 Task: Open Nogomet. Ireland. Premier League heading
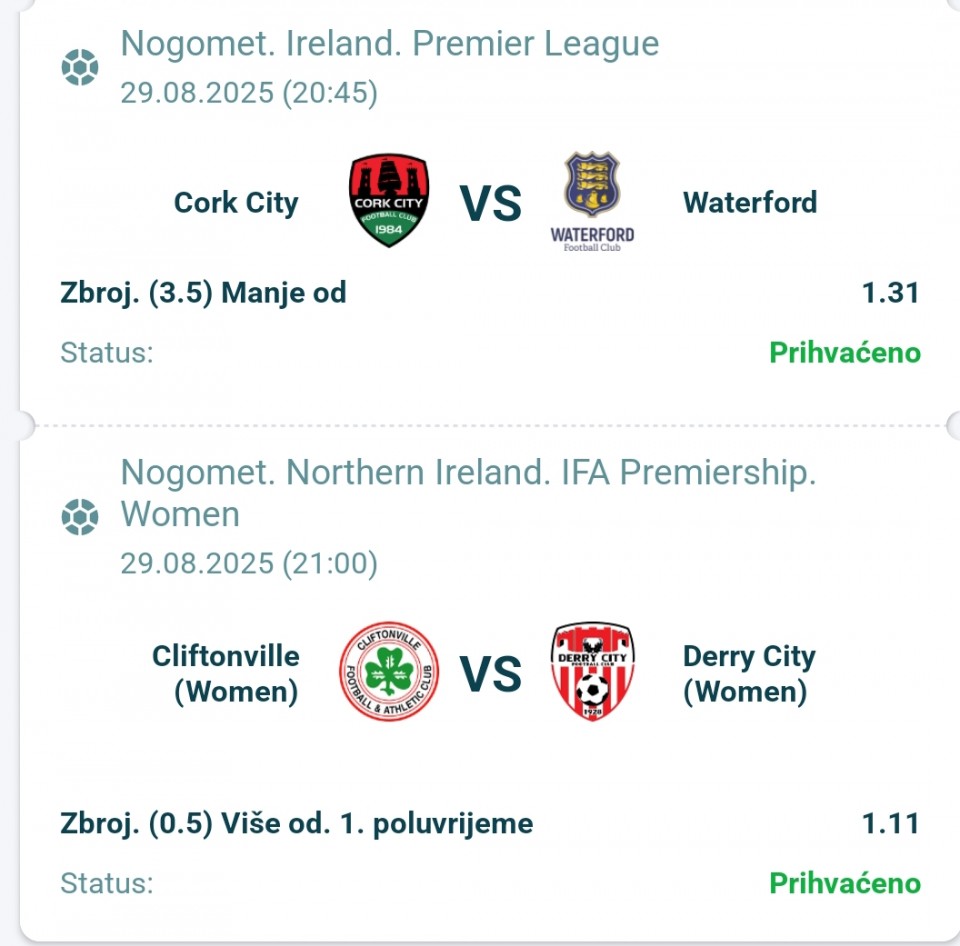tap(389, 44)
